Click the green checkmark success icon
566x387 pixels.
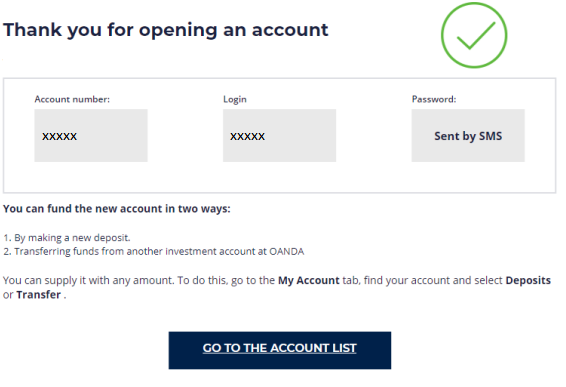[474, 35]
